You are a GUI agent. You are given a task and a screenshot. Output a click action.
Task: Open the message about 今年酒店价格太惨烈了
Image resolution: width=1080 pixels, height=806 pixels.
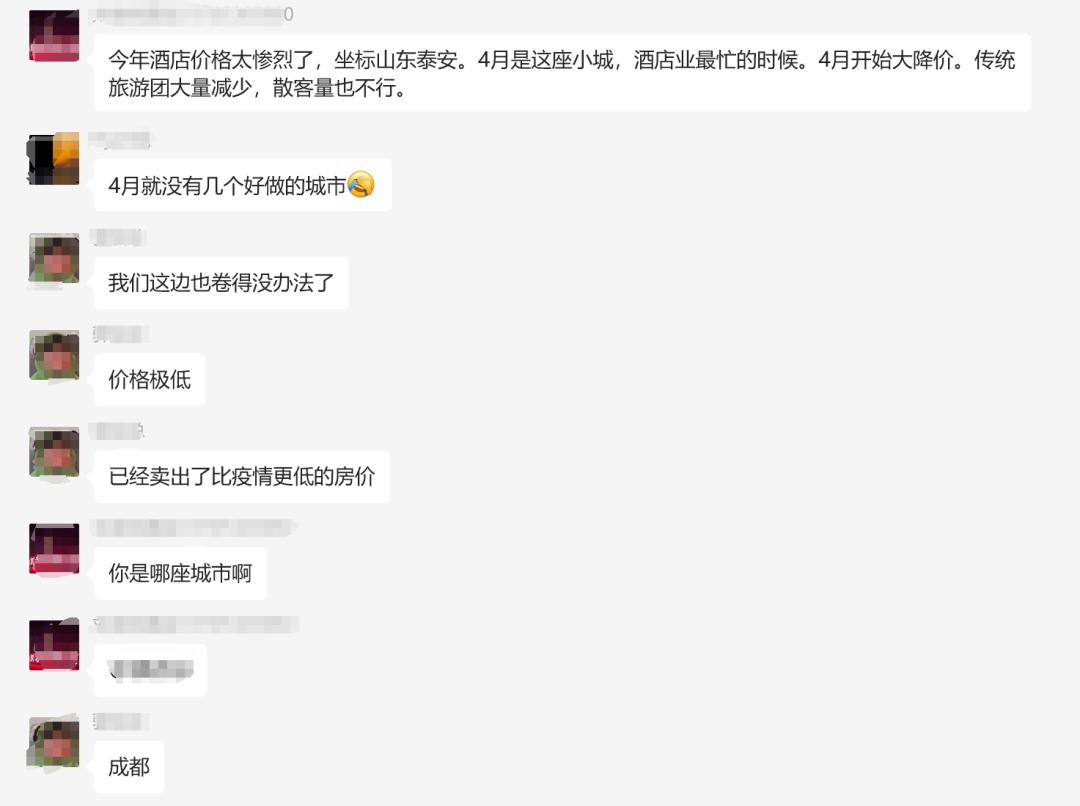click(x=562, y=72)
